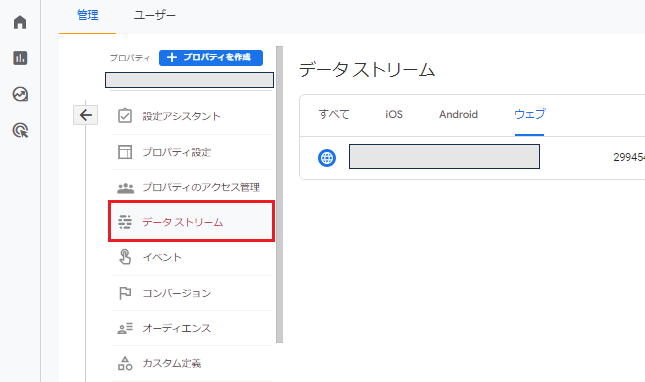Show すべて data streams tab
The image size is (645, 382).
(x=334, y=114)
